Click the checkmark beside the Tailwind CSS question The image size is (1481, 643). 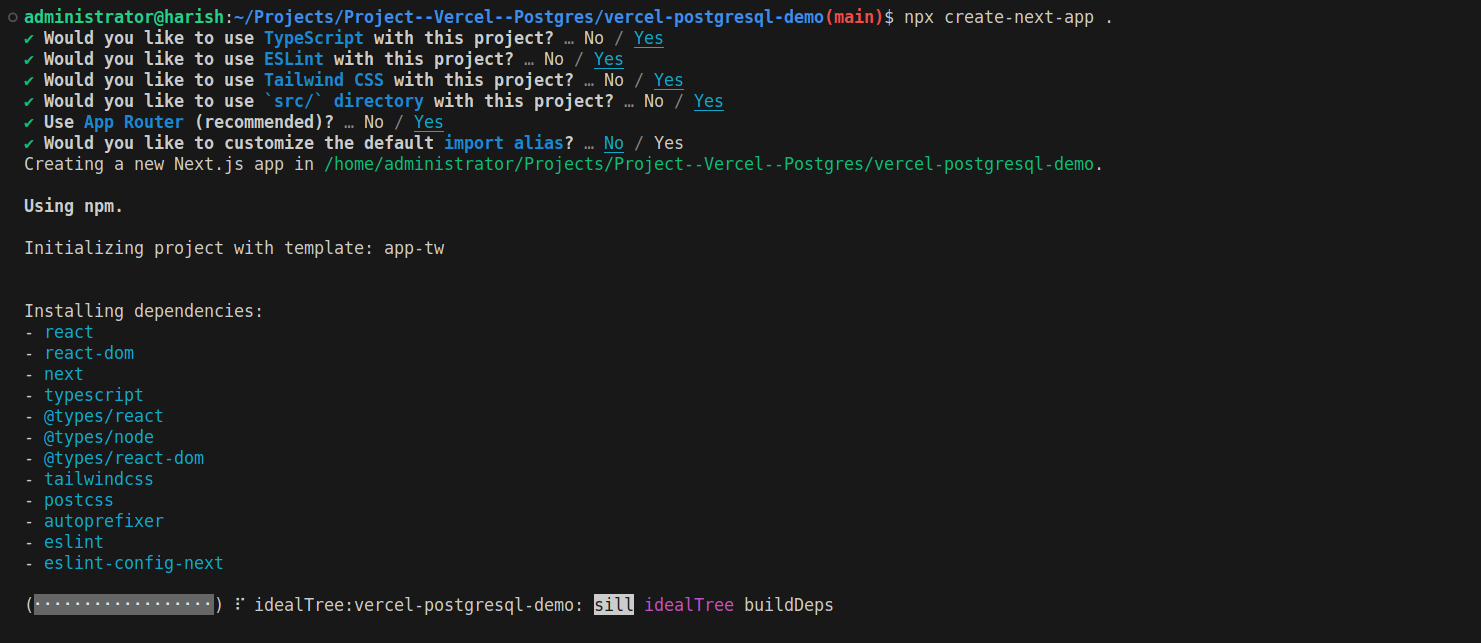(x=29, y=80)
